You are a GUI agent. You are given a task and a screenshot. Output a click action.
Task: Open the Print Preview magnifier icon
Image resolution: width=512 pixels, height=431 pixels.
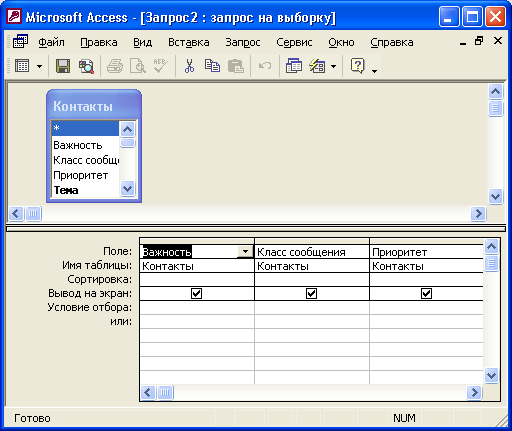point(138,66)
